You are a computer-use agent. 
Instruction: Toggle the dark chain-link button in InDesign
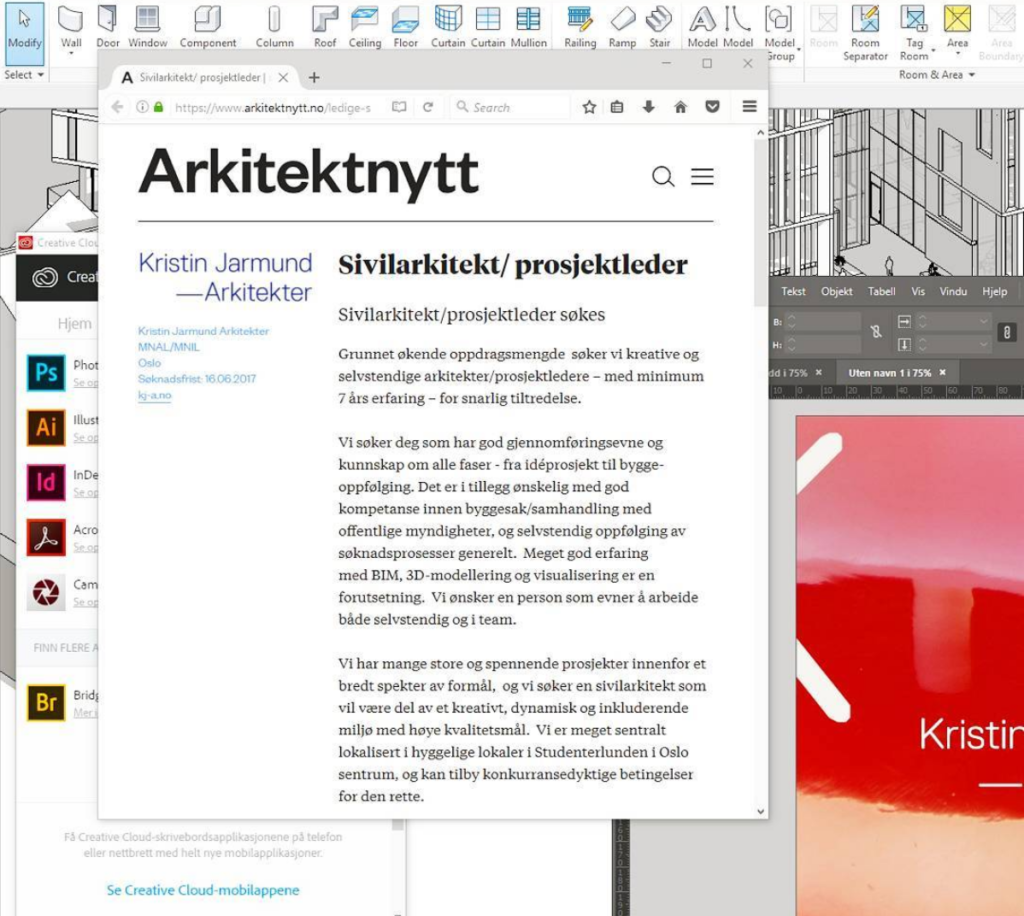1007,332
